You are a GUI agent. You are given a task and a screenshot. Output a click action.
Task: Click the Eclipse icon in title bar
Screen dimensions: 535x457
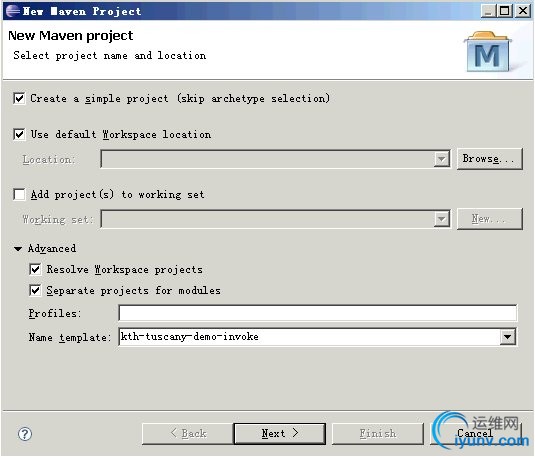(12, 11)
